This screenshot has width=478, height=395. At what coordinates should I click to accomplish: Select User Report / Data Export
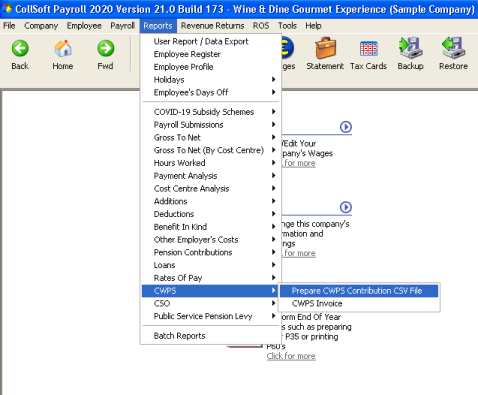pyautogui.click(x=211, y=41)
